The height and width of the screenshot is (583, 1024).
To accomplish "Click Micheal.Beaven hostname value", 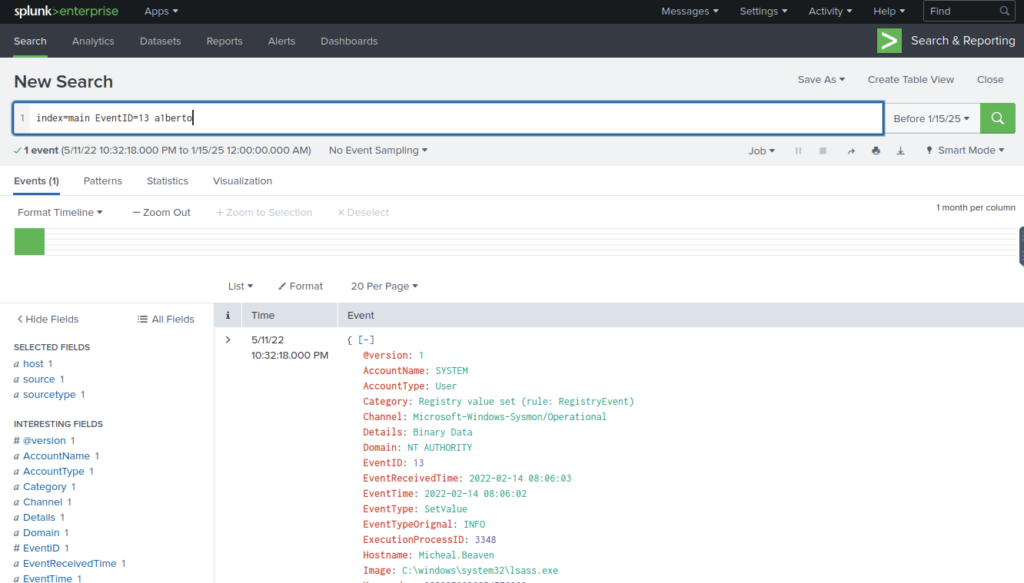I will coord(456,555).
